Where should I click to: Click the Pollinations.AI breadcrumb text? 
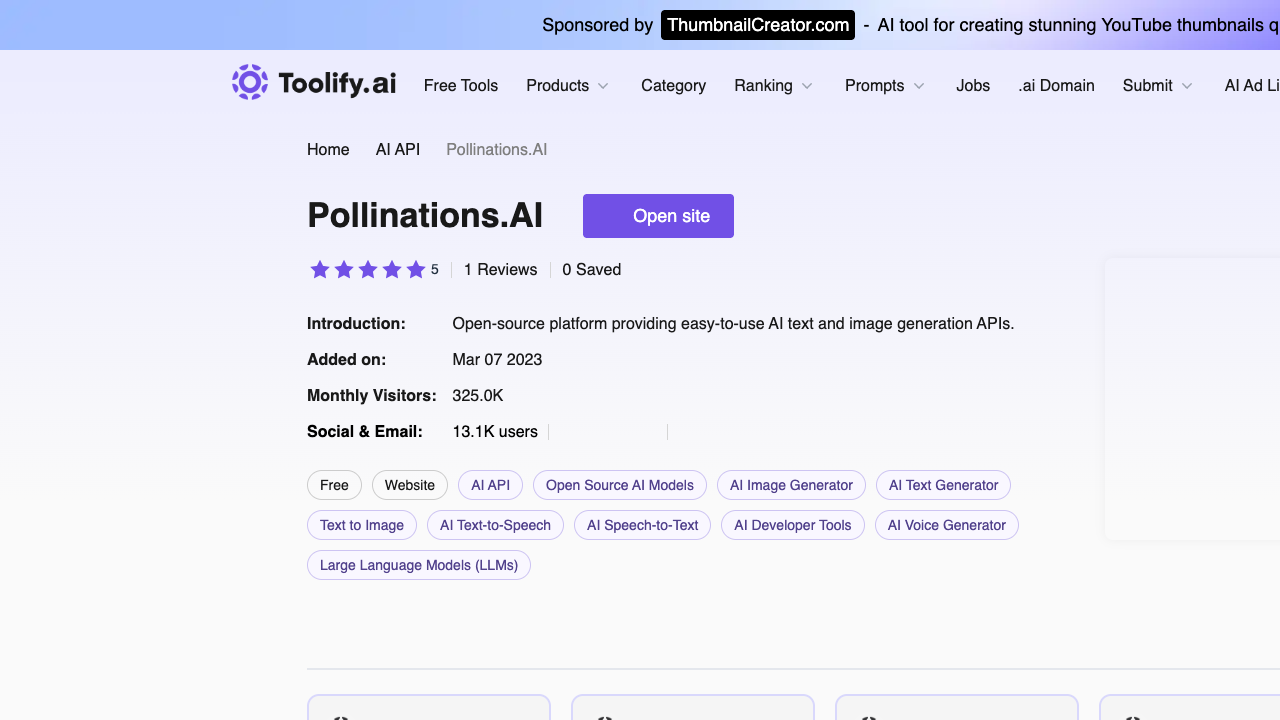click(x=497, y=150)
